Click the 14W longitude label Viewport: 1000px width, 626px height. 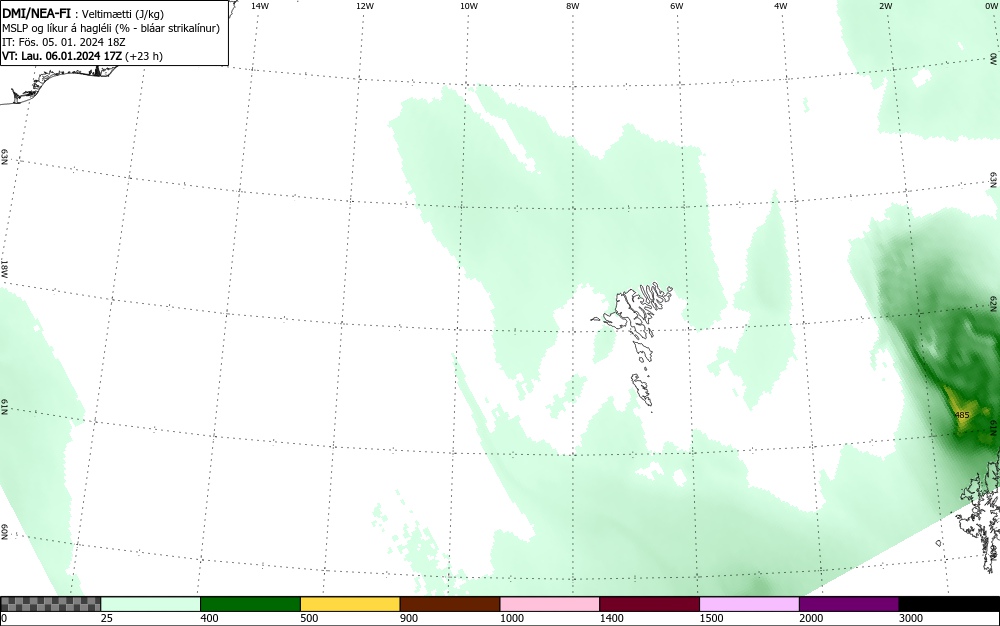(260, 6)
